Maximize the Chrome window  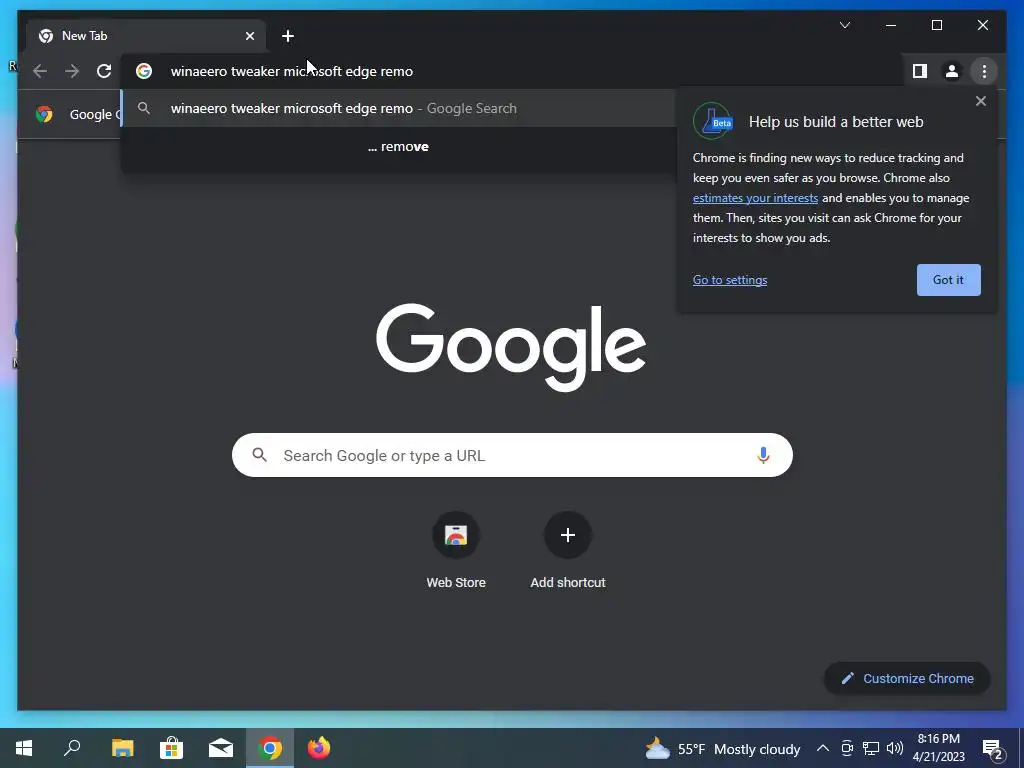pos(936,25)
